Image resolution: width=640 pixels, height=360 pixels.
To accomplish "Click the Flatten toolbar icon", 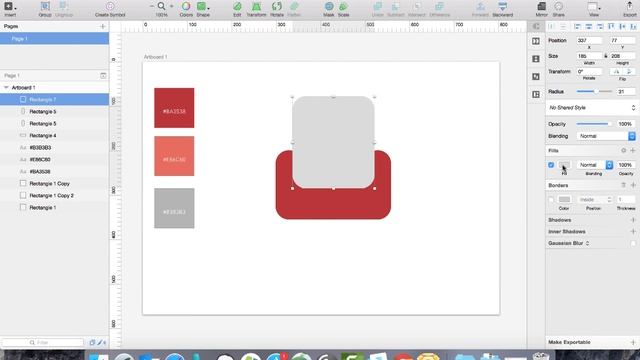I will pyautogui.click(x=294, y=6).
